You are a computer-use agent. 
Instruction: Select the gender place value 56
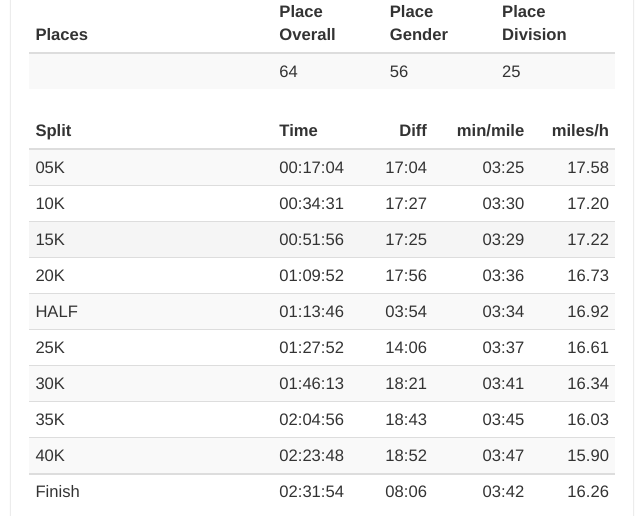[398, 72]
